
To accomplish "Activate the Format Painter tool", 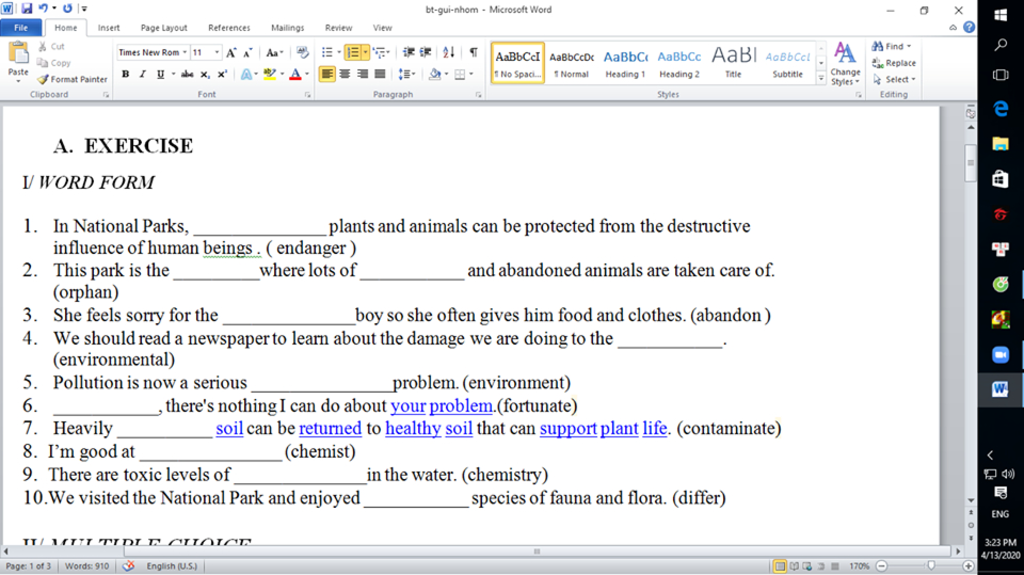I will pos(72,79).
